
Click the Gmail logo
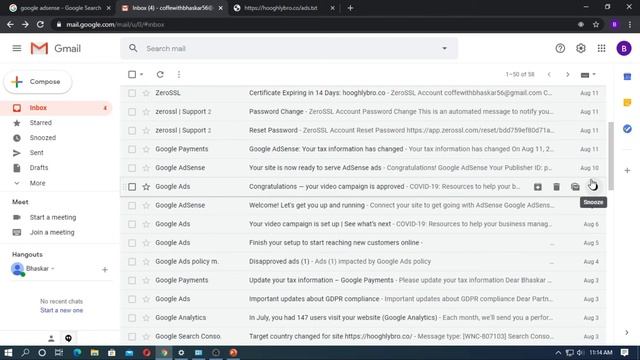point(56,49)
